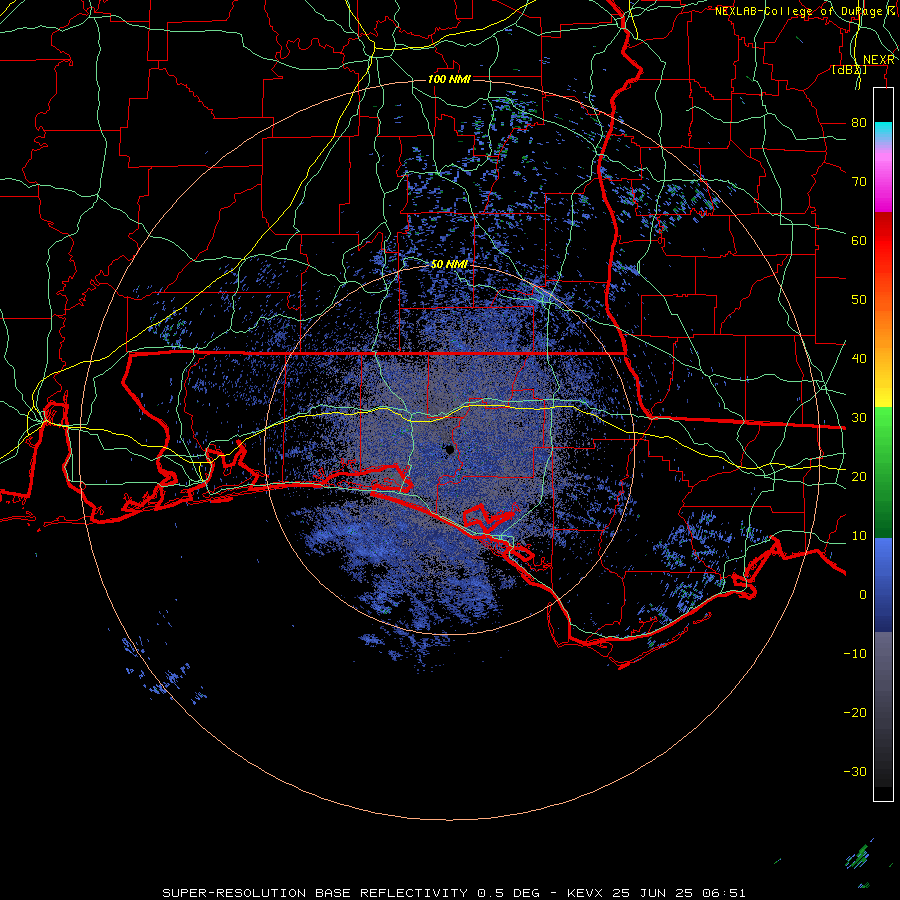900x900 pixels.
Task: Click the yellow segment of the color bar
Action: (883, 390)
